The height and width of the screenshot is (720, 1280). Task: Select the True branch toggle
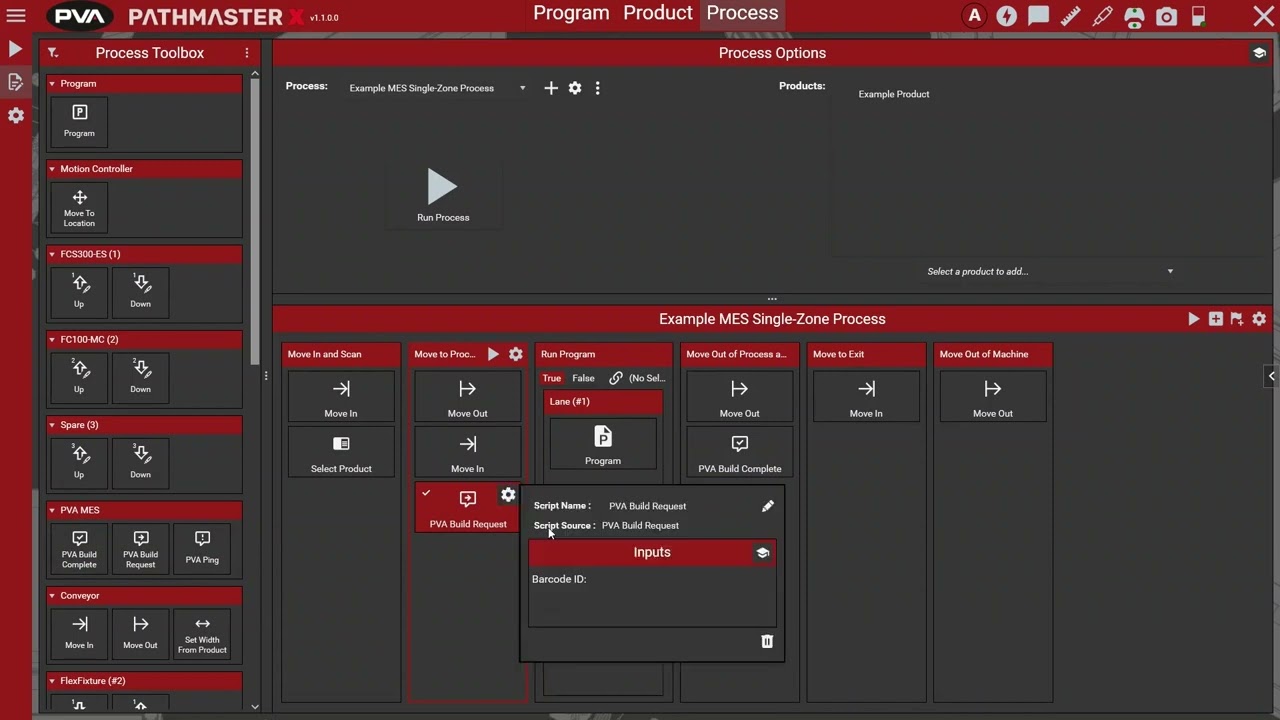pyautogui.click(x=552, y=378)
